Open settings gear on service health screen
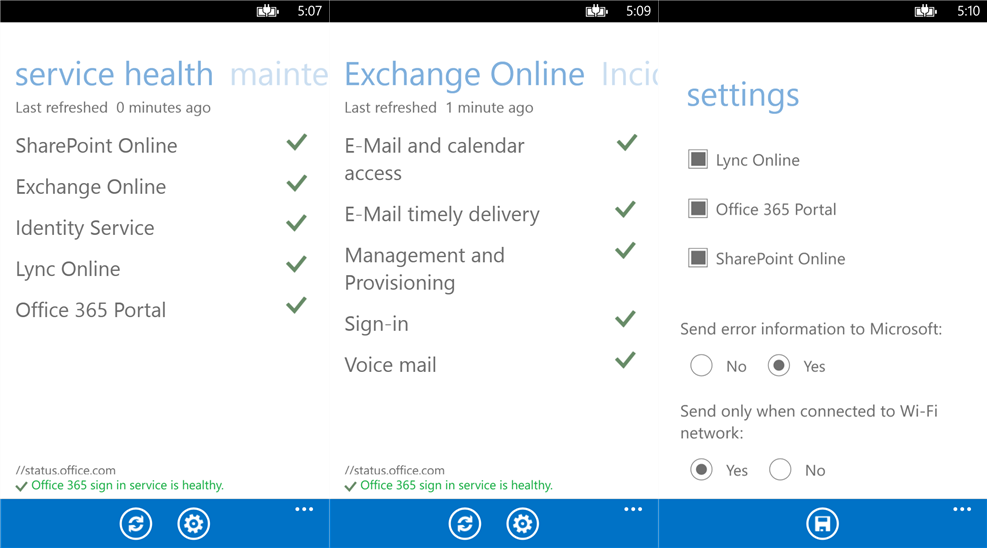The height and width of the screenshot is (548, 987). point(193,523)
